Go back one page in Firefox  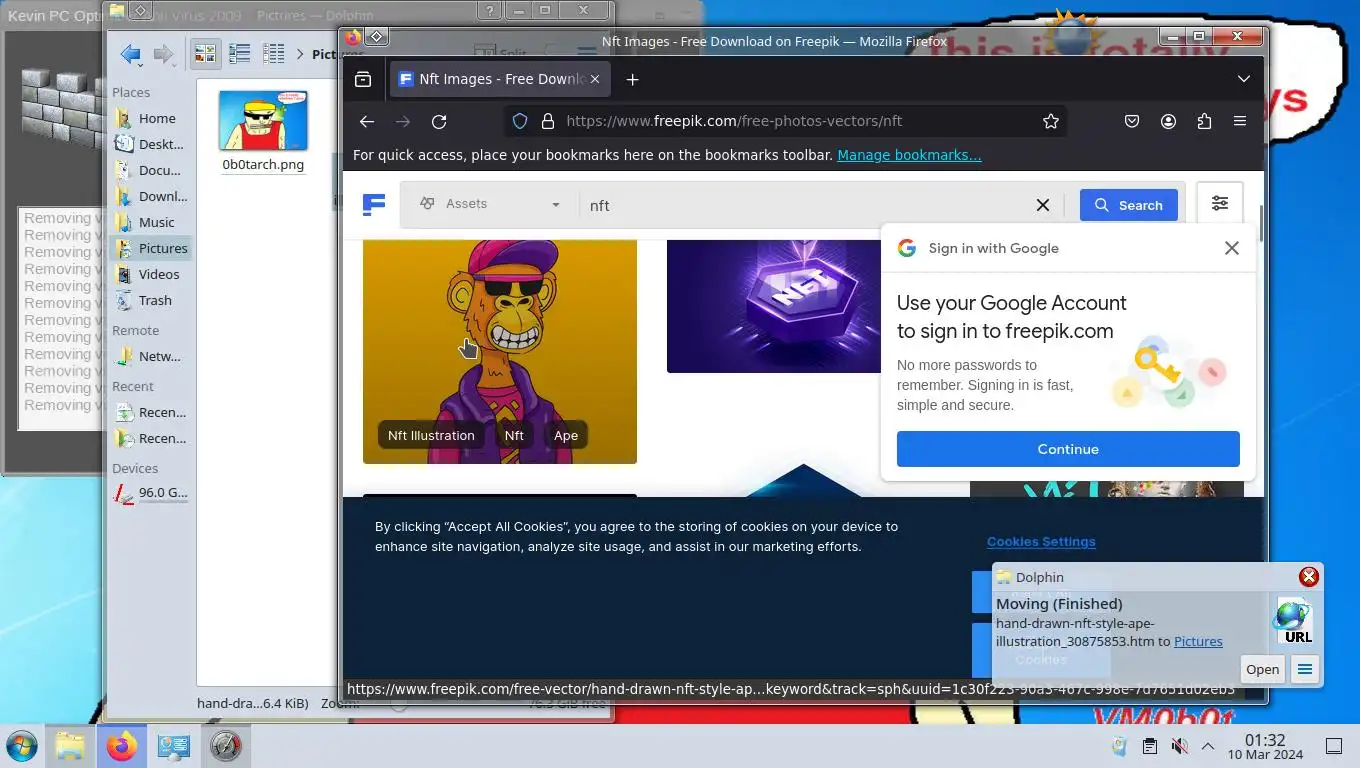(367, 121)
